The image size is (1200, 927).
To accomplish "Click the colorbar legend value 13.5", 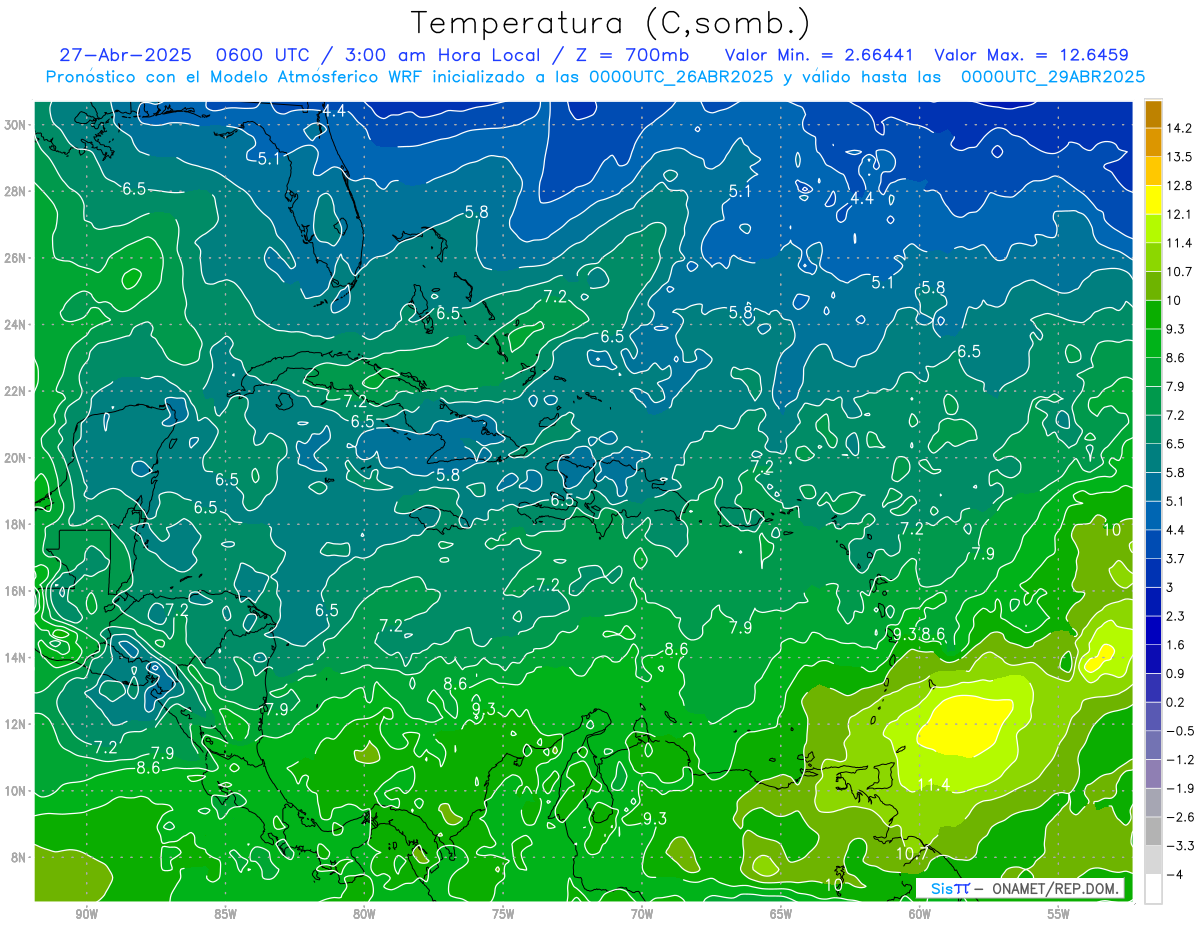I will tap(1180, 157).
